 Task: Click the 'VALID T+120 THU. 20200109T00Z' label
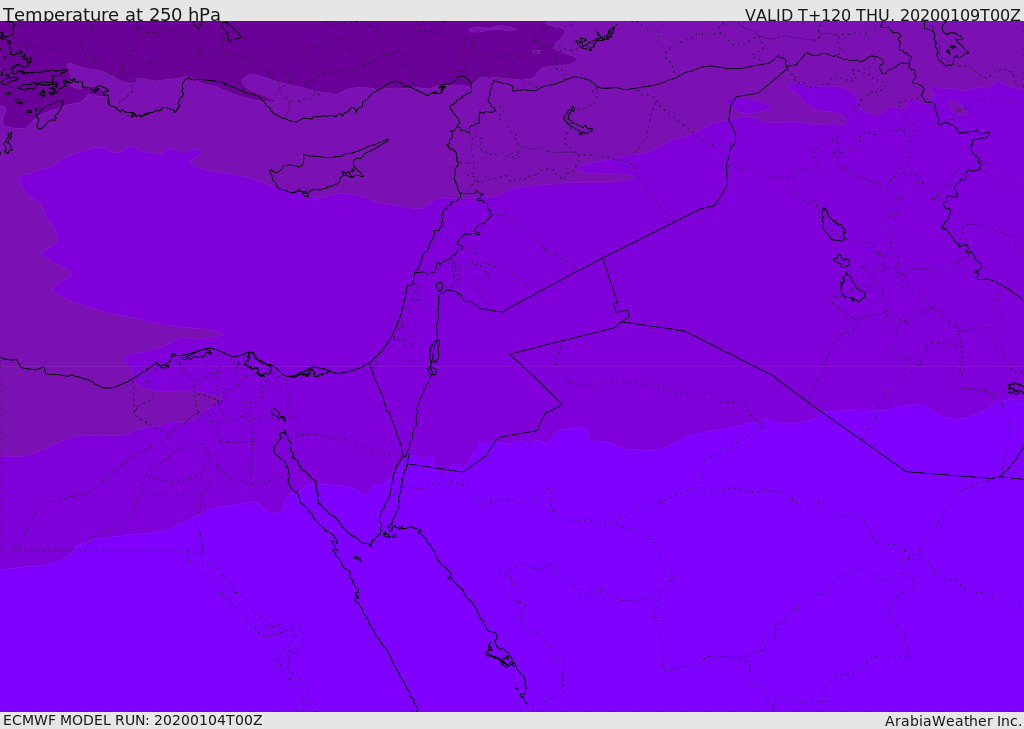click(882, 14)
